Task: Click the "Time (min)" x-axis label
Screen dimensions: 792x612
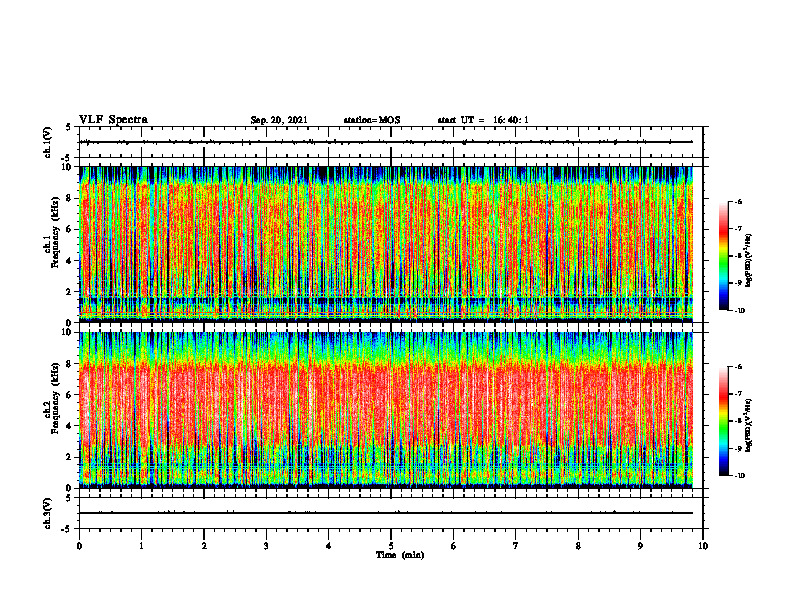Action: pyautogui.click(x=400, y=555)
